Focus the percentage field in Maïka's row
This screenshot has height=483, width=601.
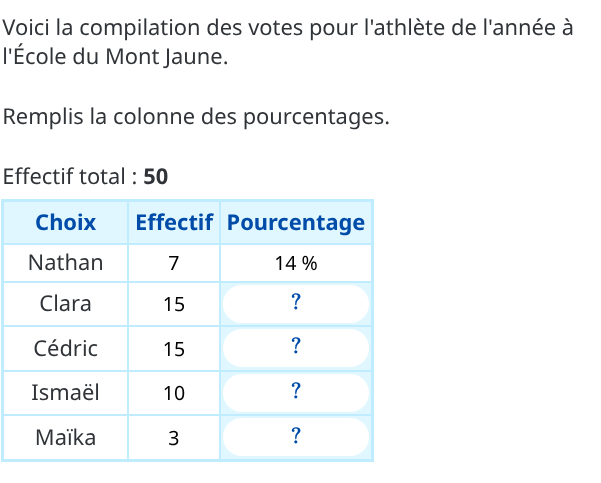point(296,436)
